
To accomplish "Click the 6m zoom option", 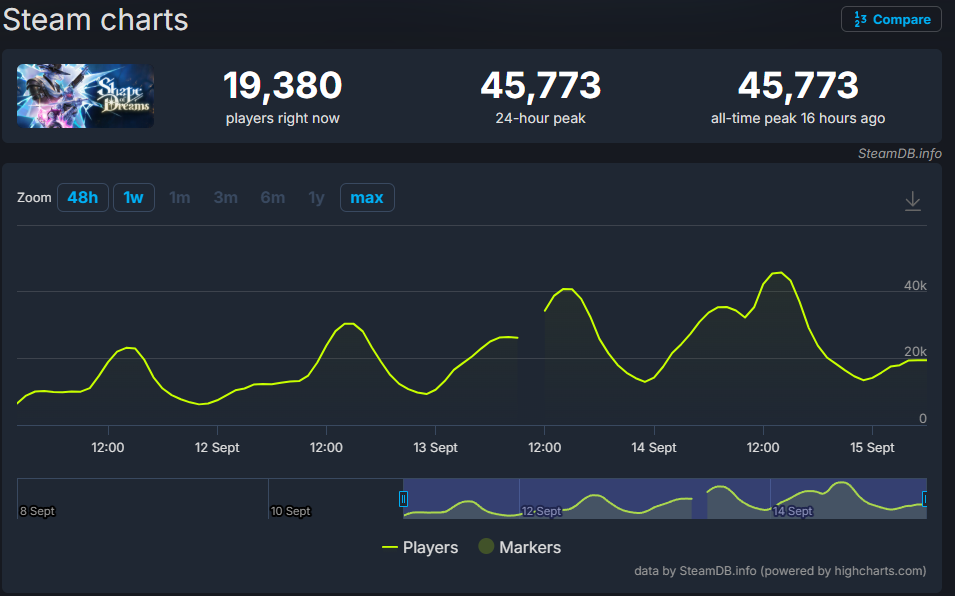I will (272, 198).
